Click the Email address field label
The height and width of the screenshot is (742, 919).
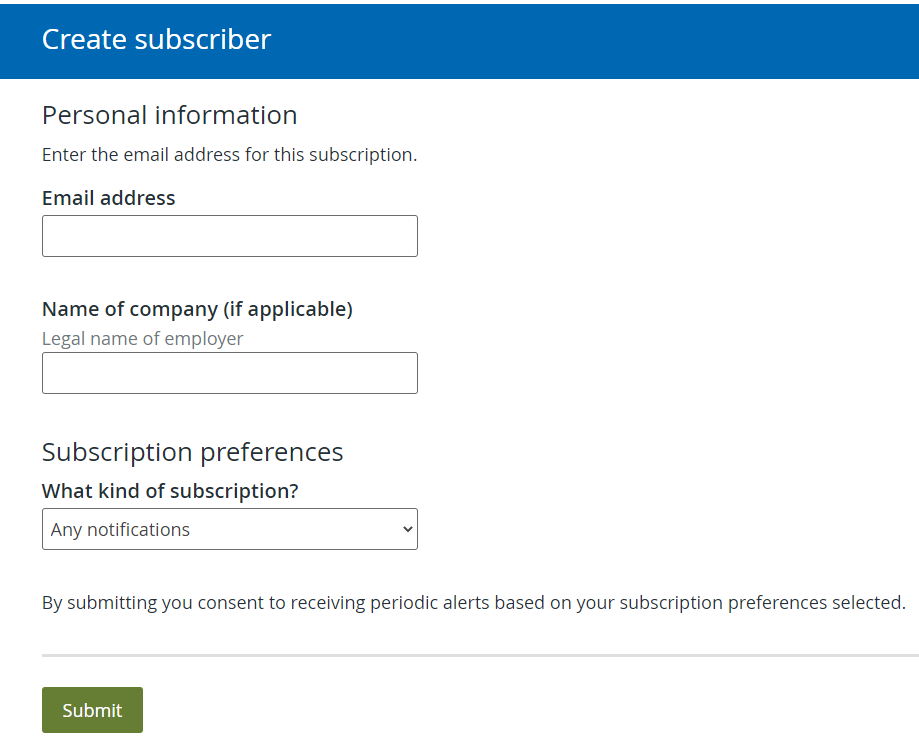pos(108,198)
